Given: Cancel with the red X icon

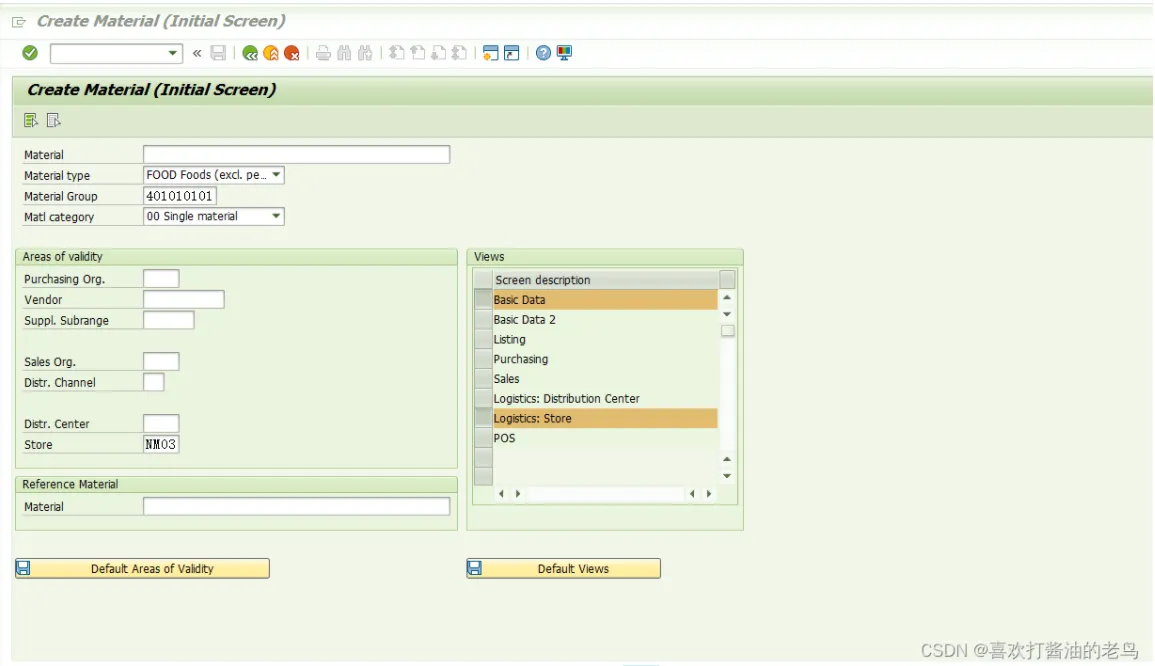Looking at the screenshot, I should tap(292, 53).
